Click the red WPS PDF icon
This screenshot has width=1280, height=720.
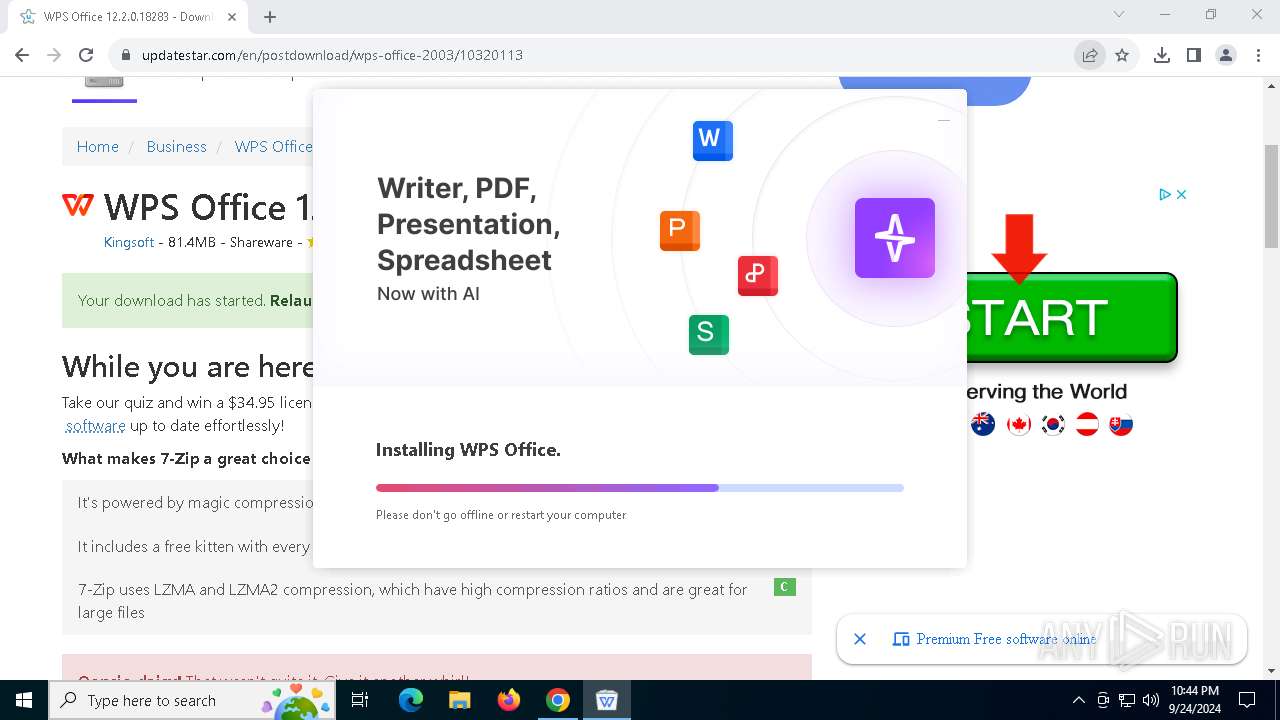click(x=757, y=275)
